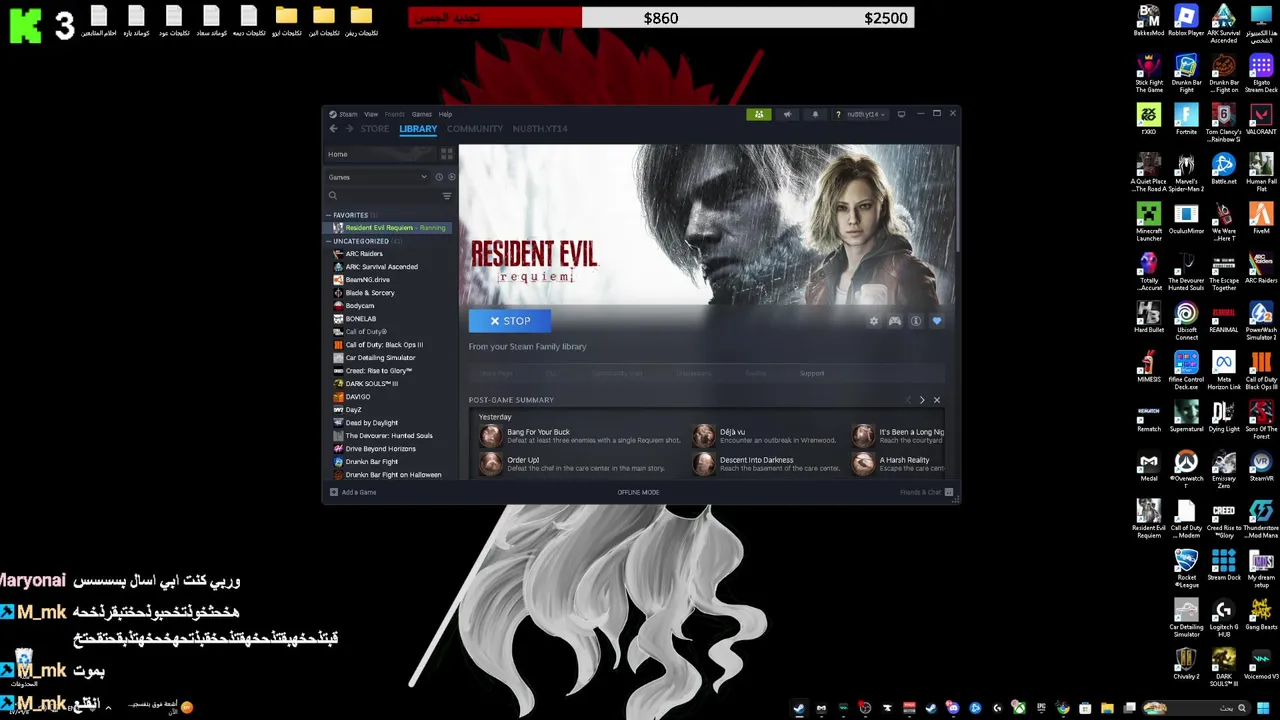Open Roblox Player desktop shortcut
This screenshot has width=1280, height=720.
[x=1186, y=21]
